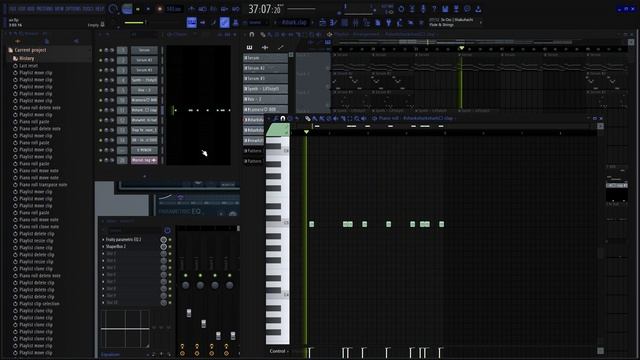
Task: Mute the first Serum channel
Action: (101, 50)
